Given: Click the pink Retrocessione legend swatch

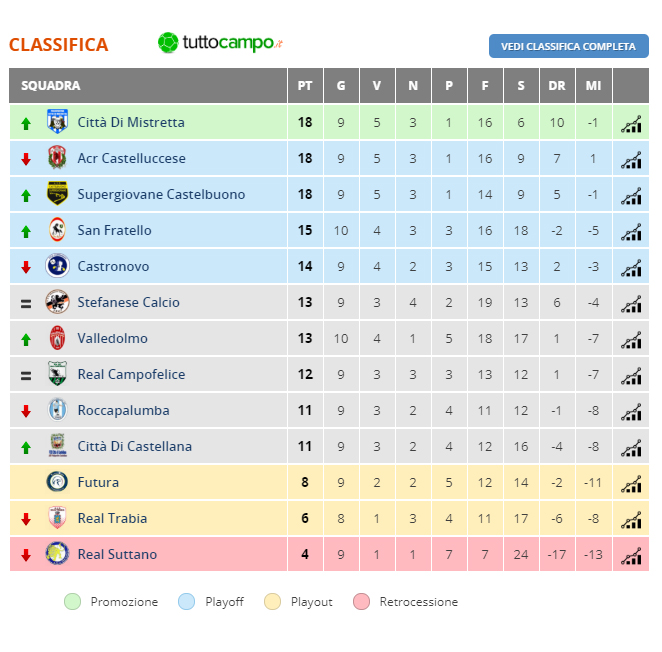Looking at the screenshot, I should 361,602.
